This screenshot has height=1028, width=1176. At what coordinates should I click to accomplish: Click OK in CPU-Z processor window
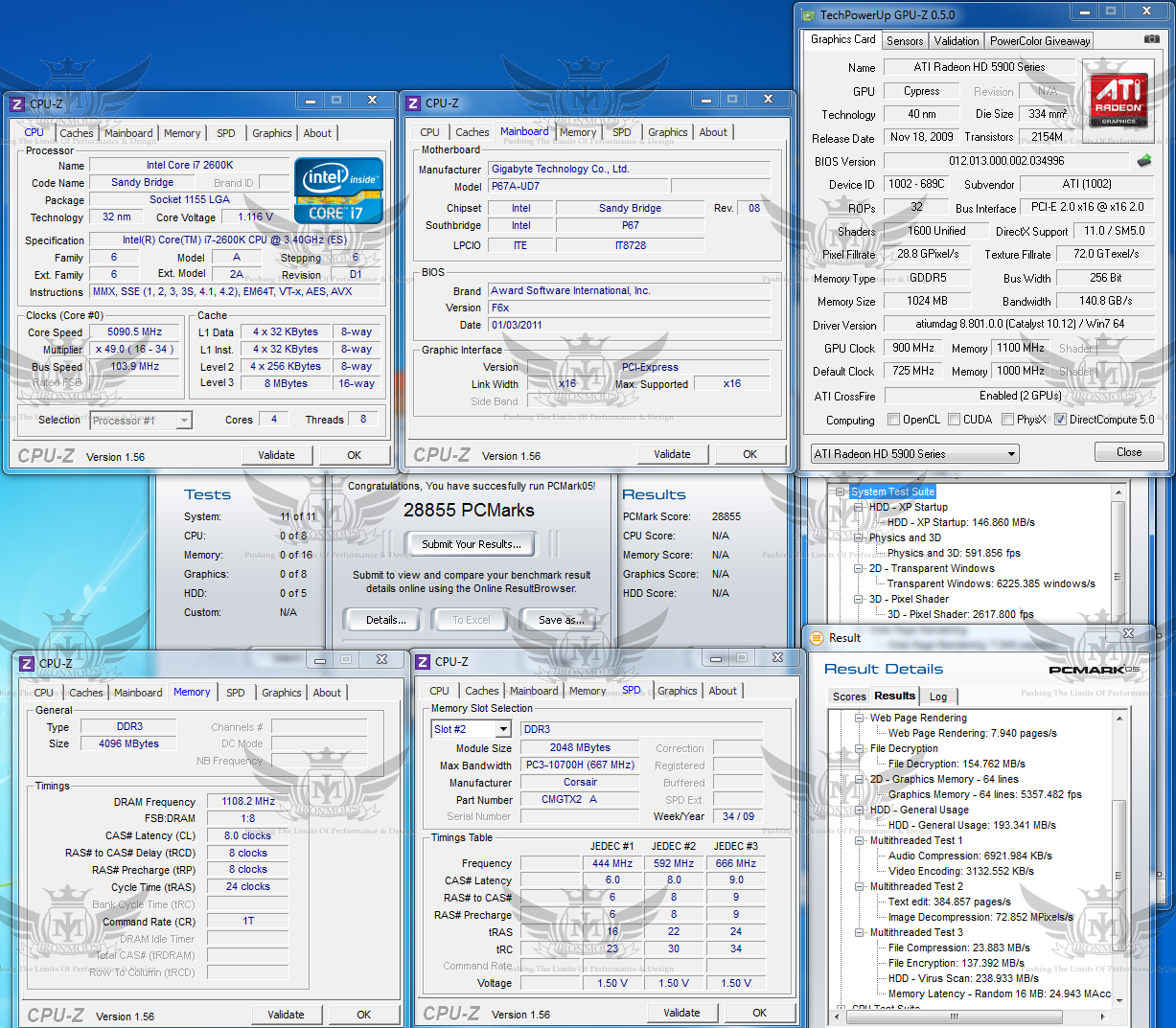[355, 455]
